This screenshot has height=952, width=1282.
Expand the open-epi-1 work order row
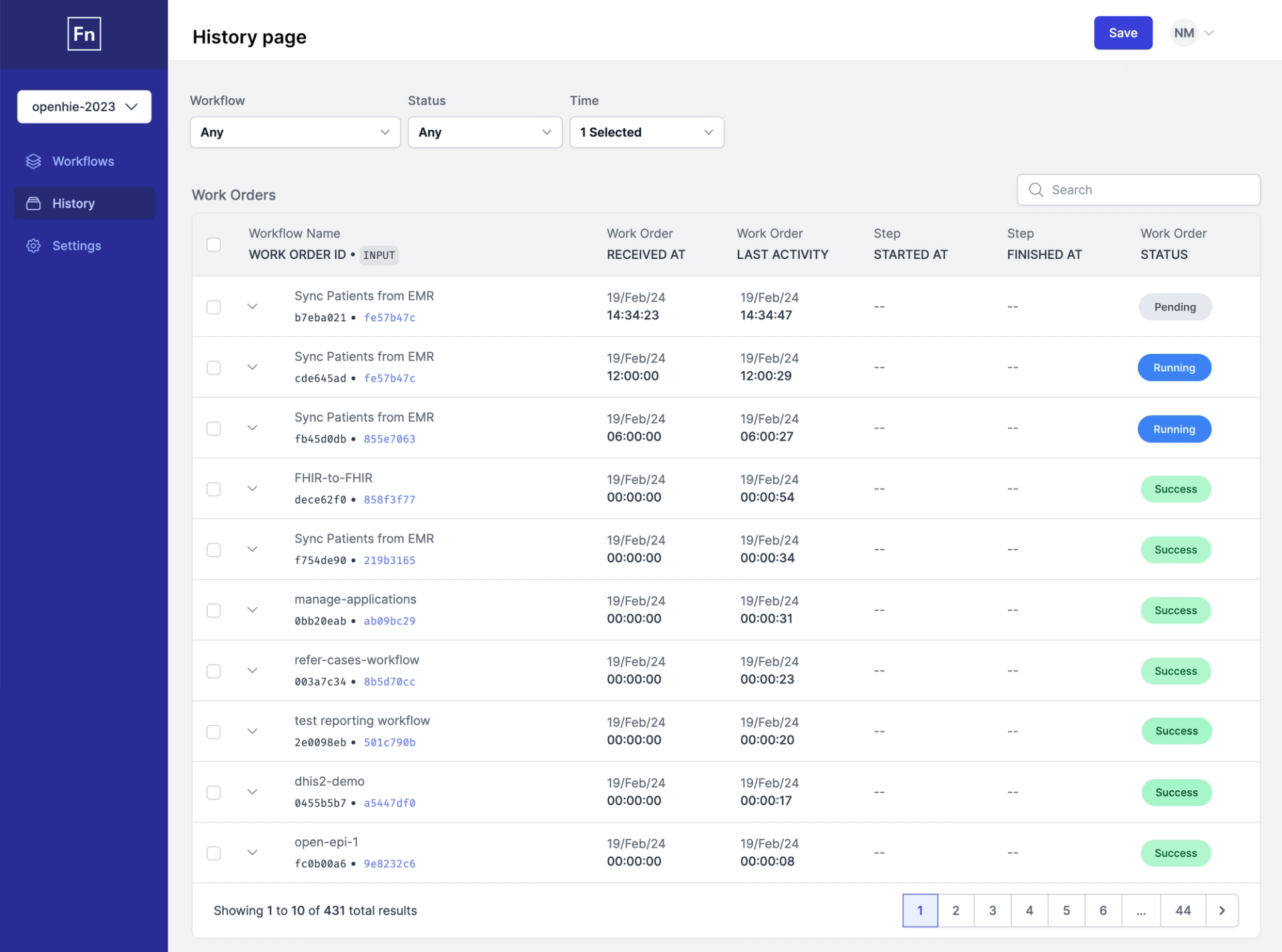click(252, 853)
